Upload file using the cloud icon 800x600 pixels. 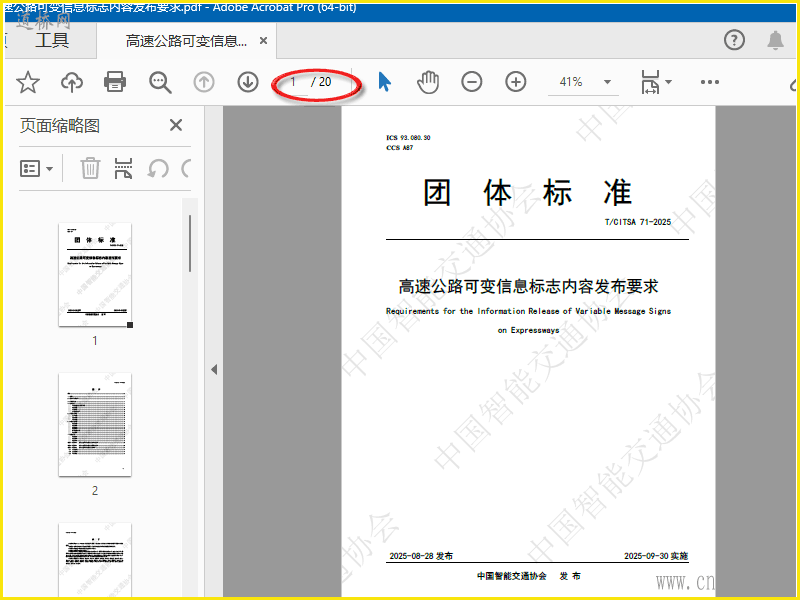point(72,82)
